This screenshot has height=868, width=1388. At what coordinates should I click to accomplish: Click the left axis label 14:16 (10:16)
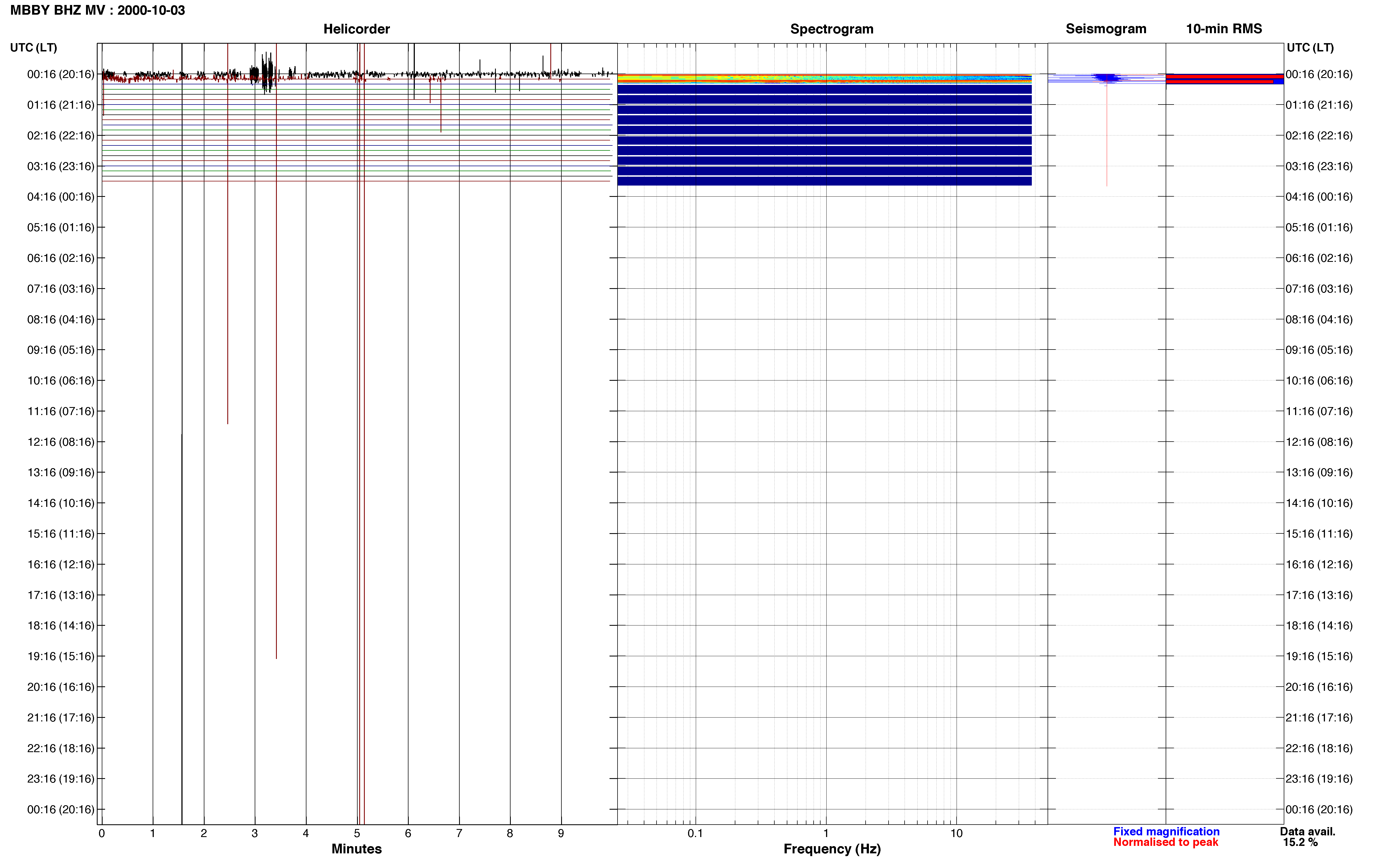click(61, 504)
